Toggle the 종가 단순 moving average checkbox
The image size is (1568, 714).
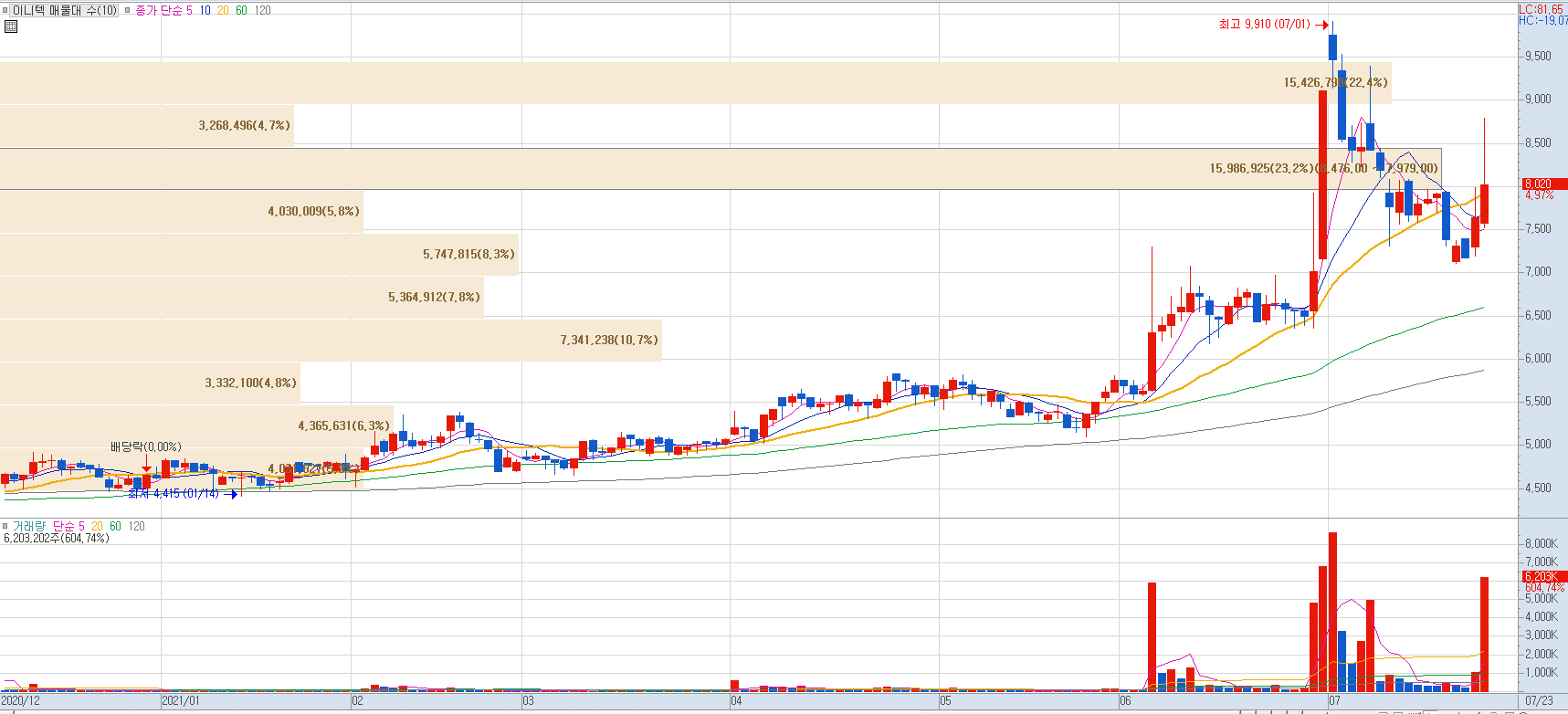click(128, 10)
